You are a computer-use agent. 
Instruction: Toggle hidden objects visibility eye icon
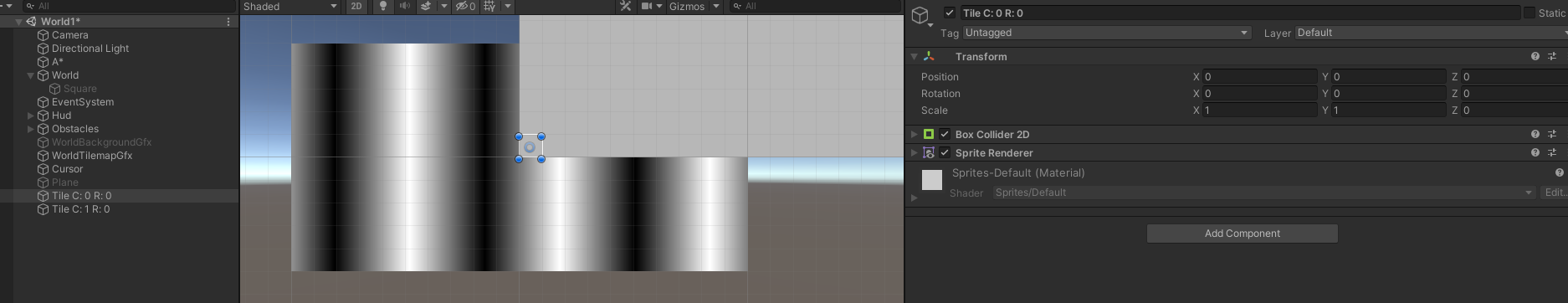pos(465,7)
